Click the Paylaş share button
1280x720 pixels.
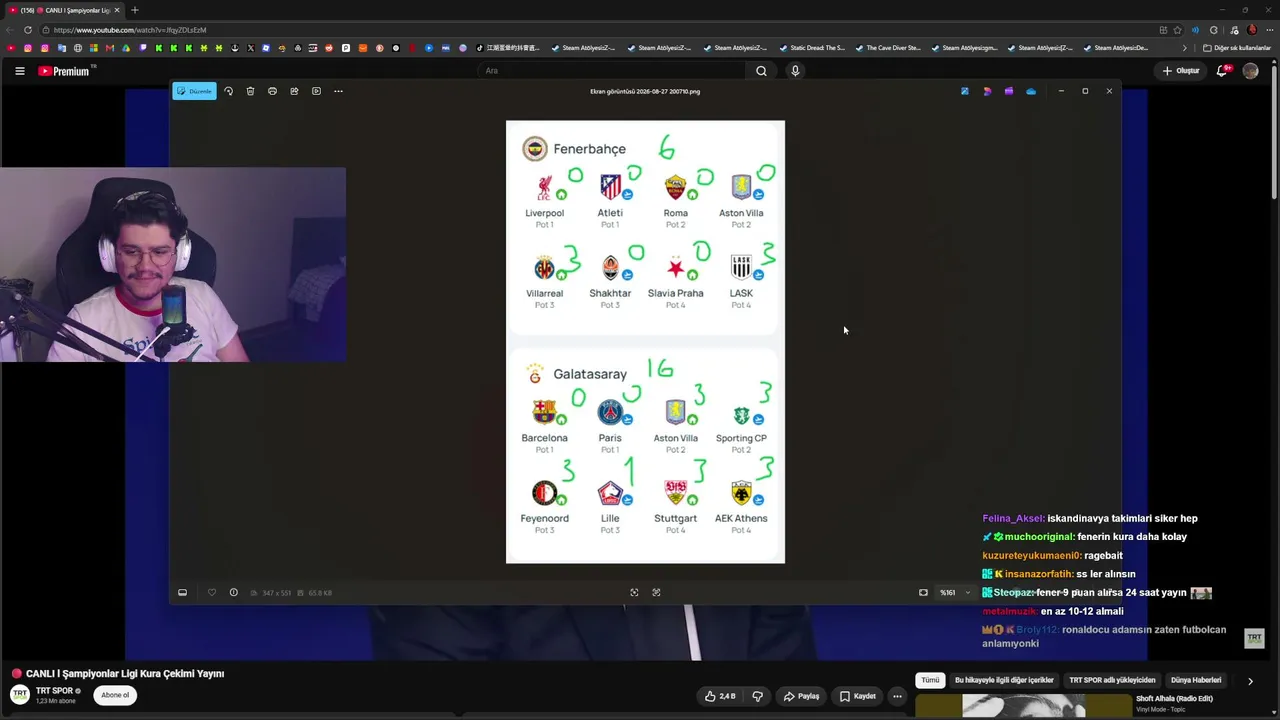[801, 696]
